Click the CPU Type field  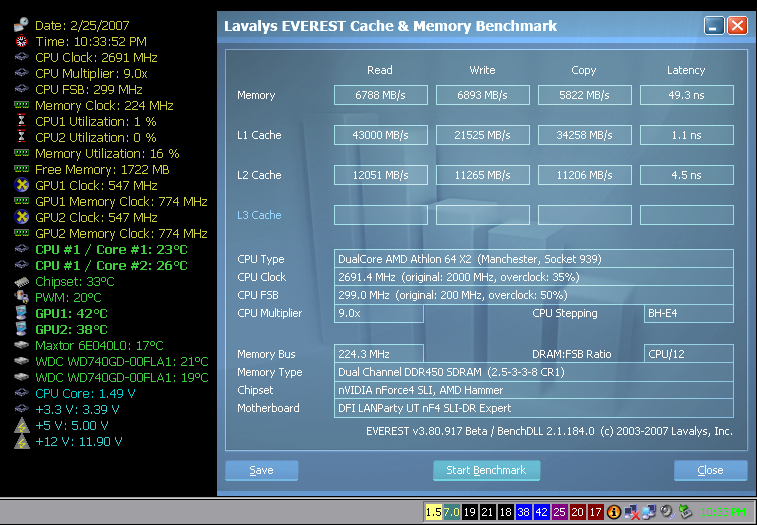533,259
